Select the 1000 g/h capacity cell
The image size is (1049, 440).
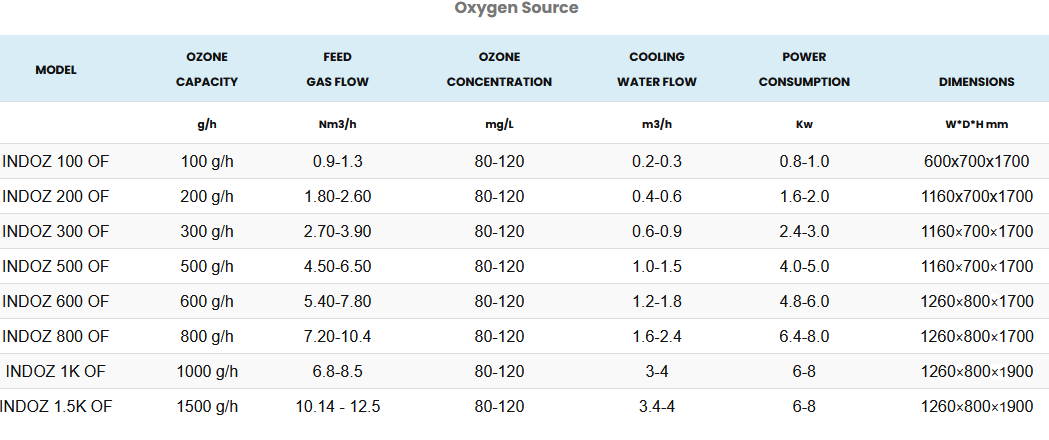(207, 371)
